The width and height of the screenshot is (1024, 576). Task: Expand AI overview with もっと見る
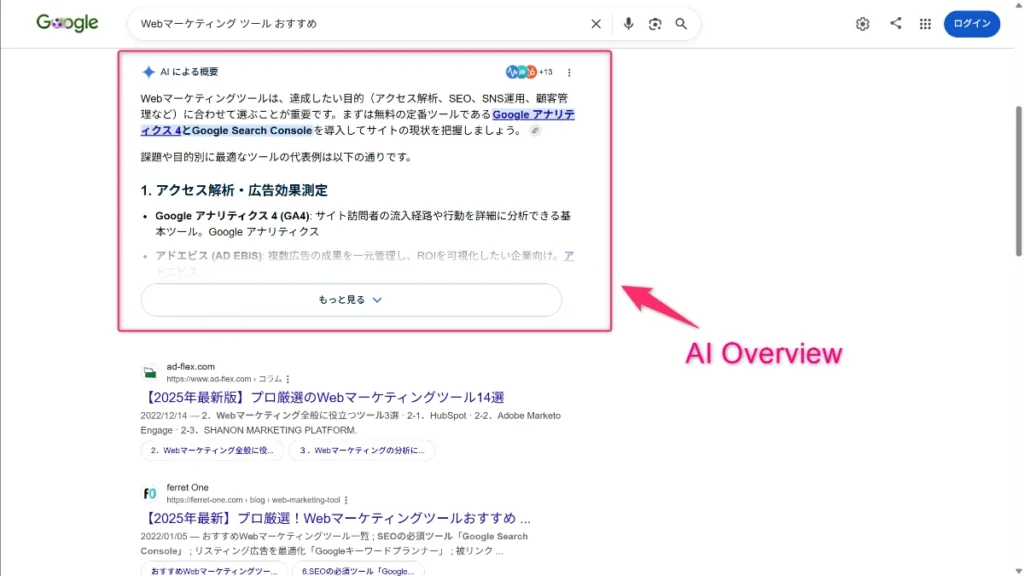tap(351, 300)
